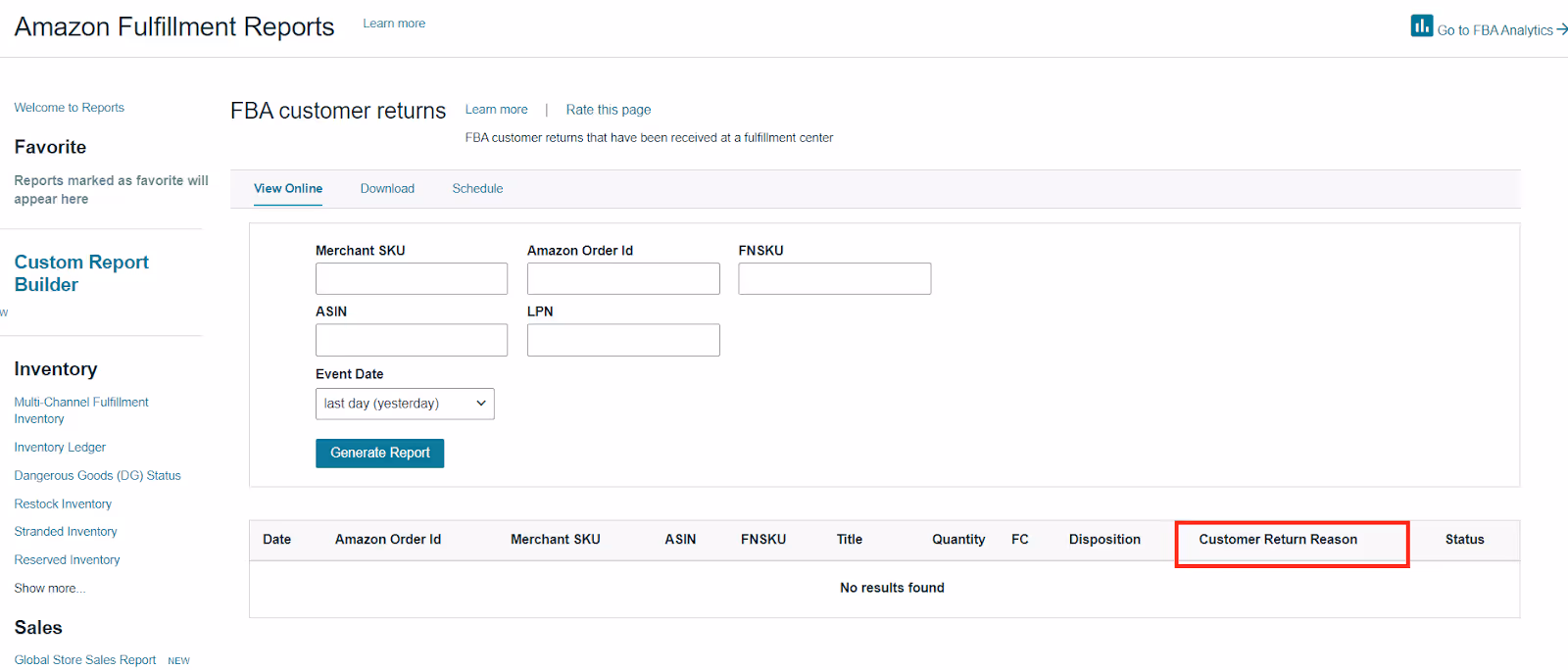Click the Favorite section heading
The height and width of the screenshot is (670, 1568).
pyautogui.click(x=50, y=147)
